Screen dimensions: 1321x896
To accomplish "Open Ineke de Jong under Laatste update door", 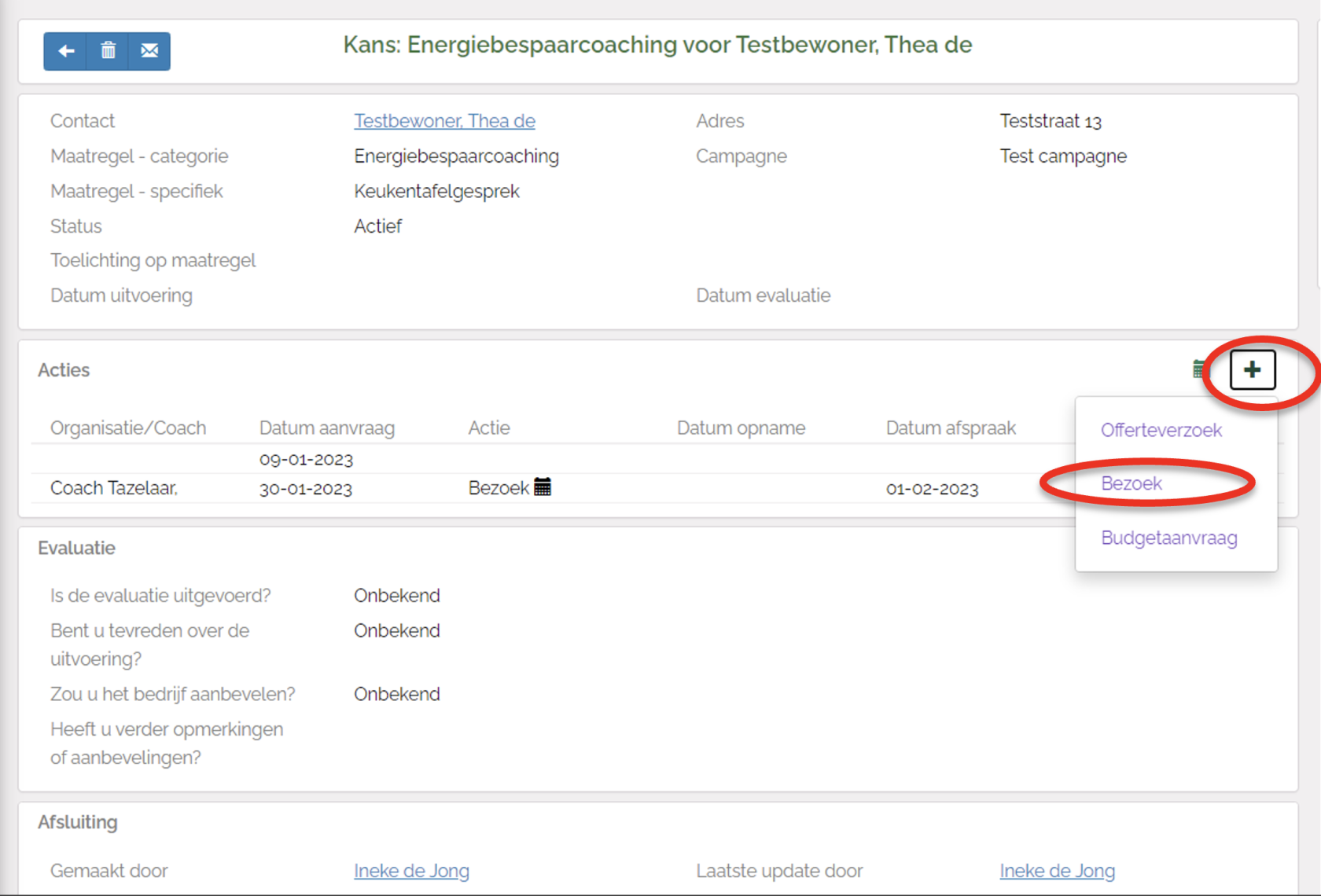I will click(1057, 871).
